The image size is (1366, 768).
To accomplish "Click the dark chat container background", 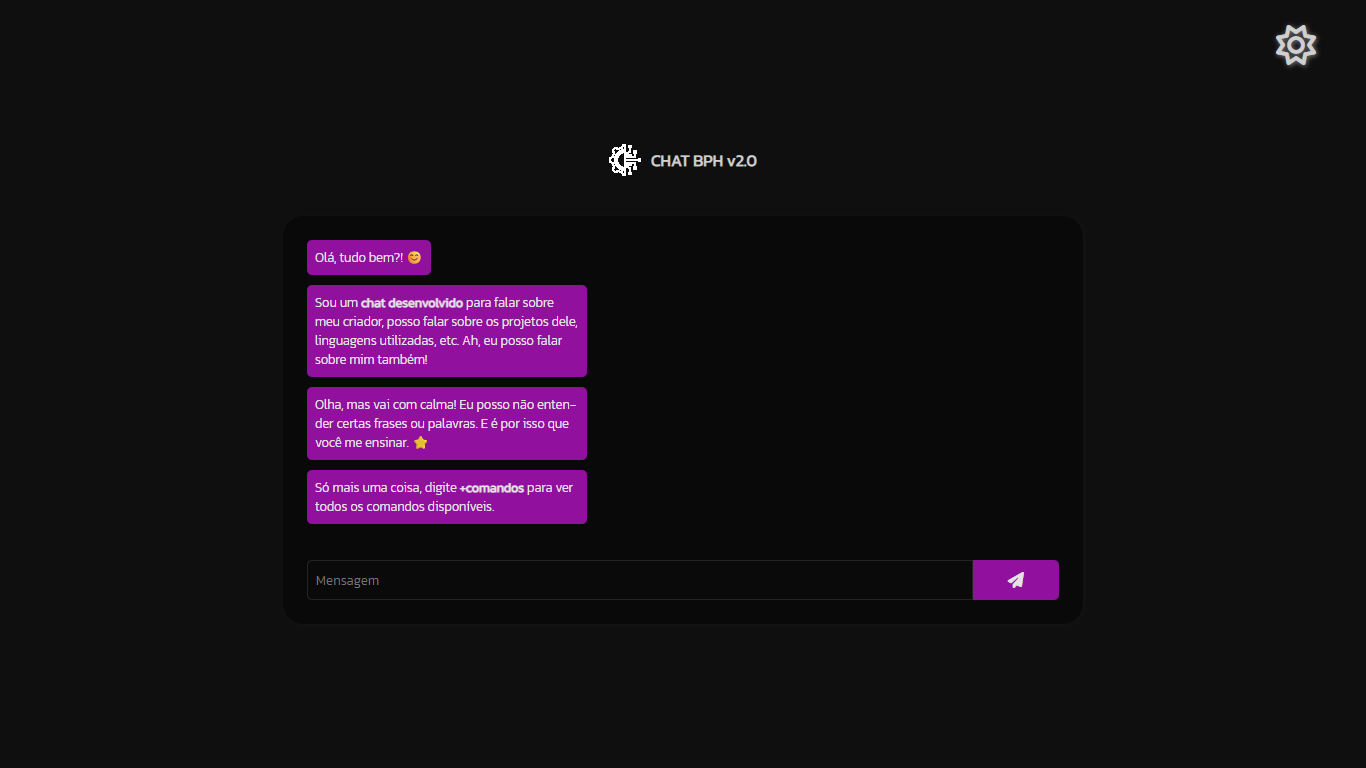I will [800, 400].
